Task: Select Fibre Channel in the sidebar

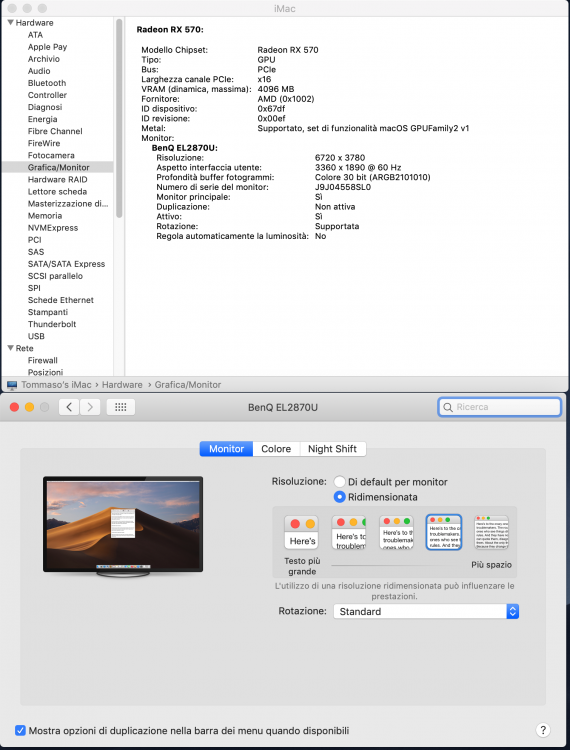Action: coord(55,131)
